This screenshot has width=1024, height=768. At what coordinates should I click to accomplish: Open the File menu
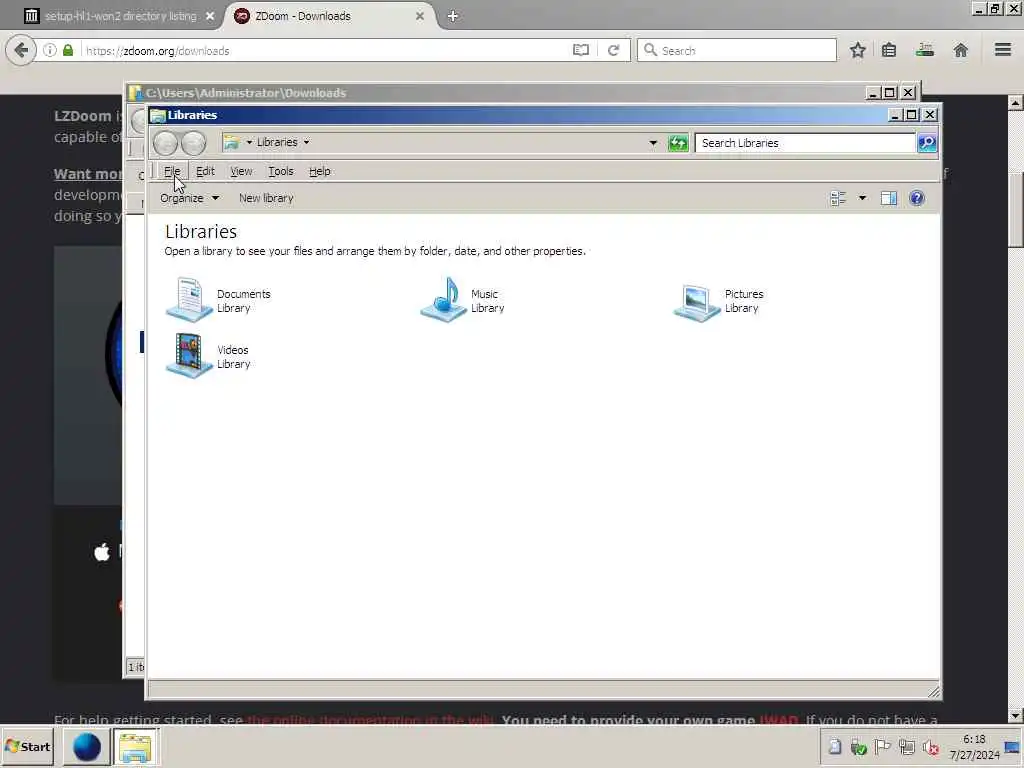point(172,171)
